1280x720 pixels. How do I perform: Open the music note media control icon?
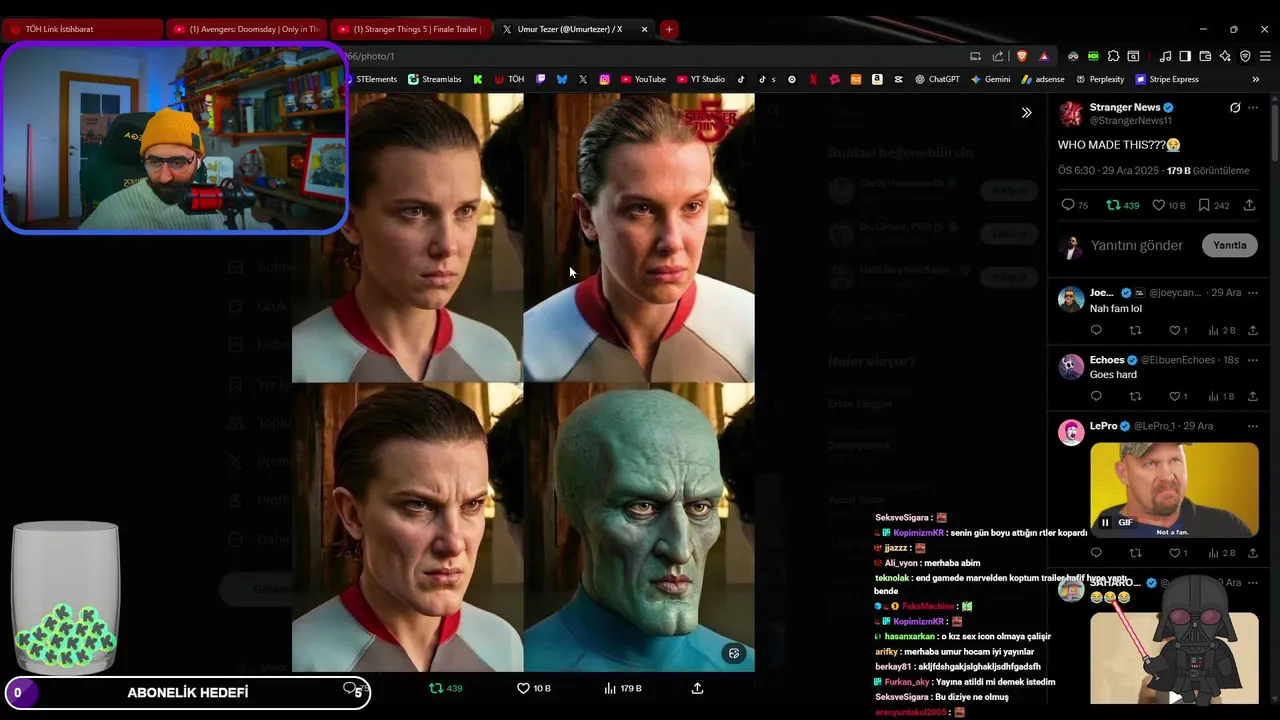click(1165, 56)
